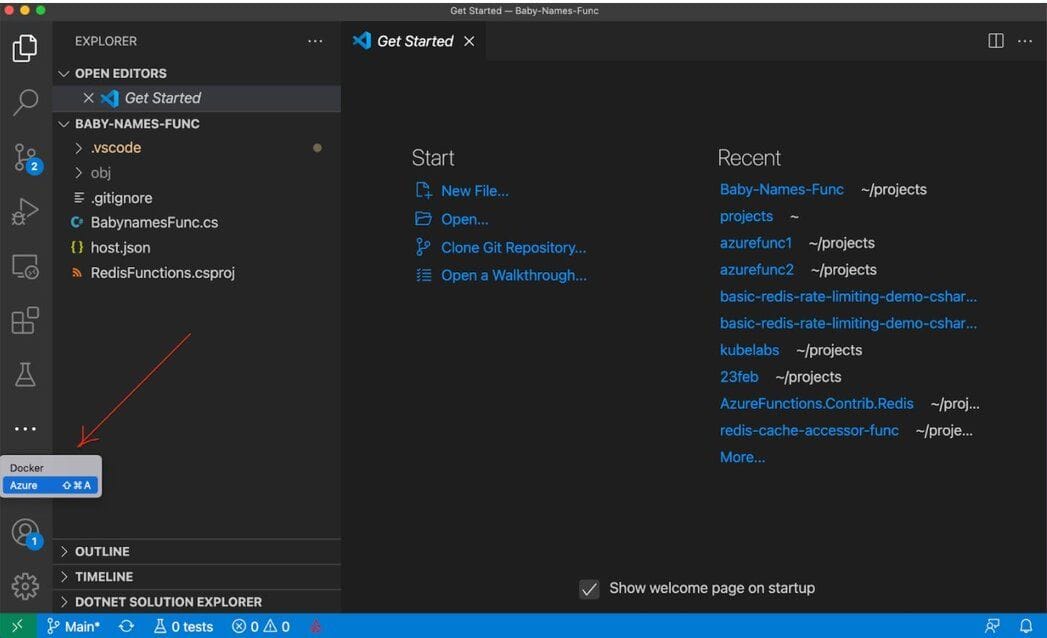Open the Remote Explorer view
This screenshot has width=1047, height=638.
(x=26, y=266)
